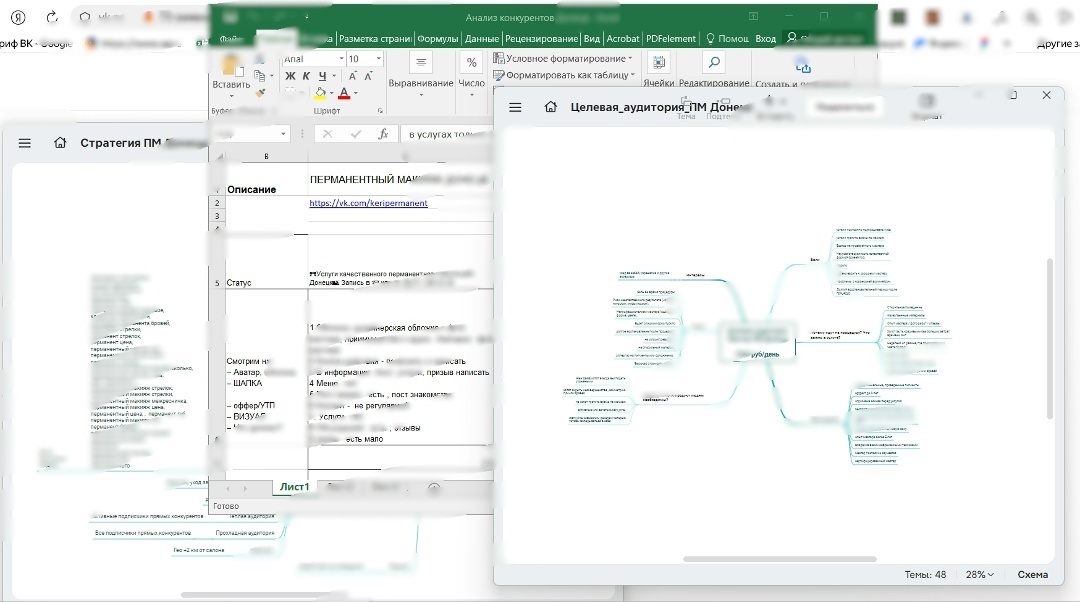Image resolution: width=1080 pixels, height=602 pixels.
Task: Cancel formula entry with X icon
Action: tap(328, 134)
